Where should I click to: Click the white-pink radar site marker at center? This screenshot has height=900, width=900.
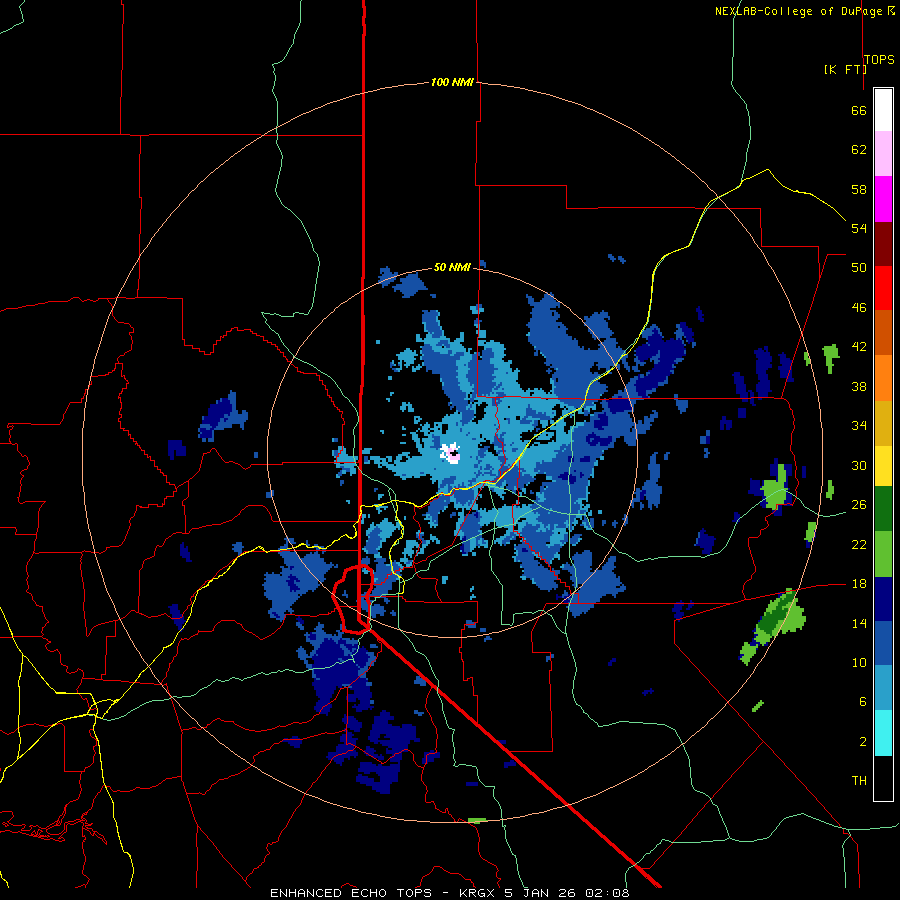[x=451, y=453]
